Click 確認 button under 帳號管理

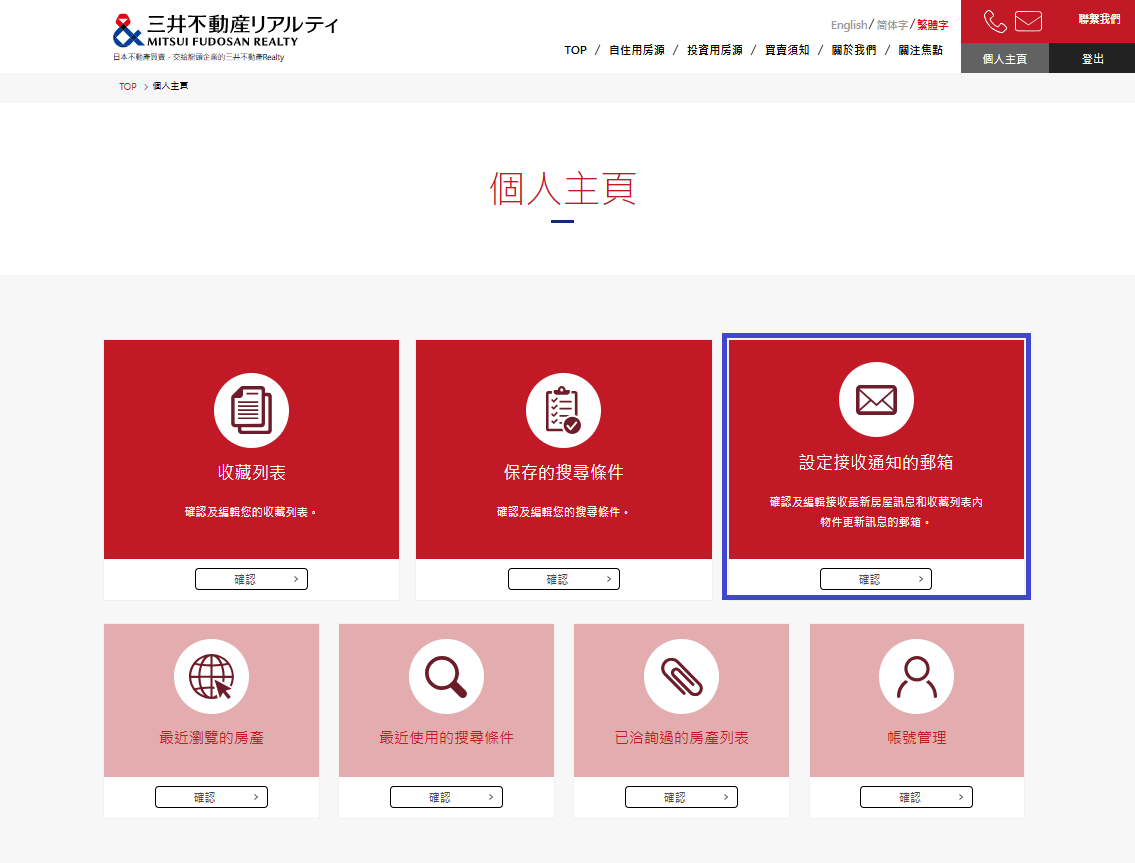click(916, 797)
